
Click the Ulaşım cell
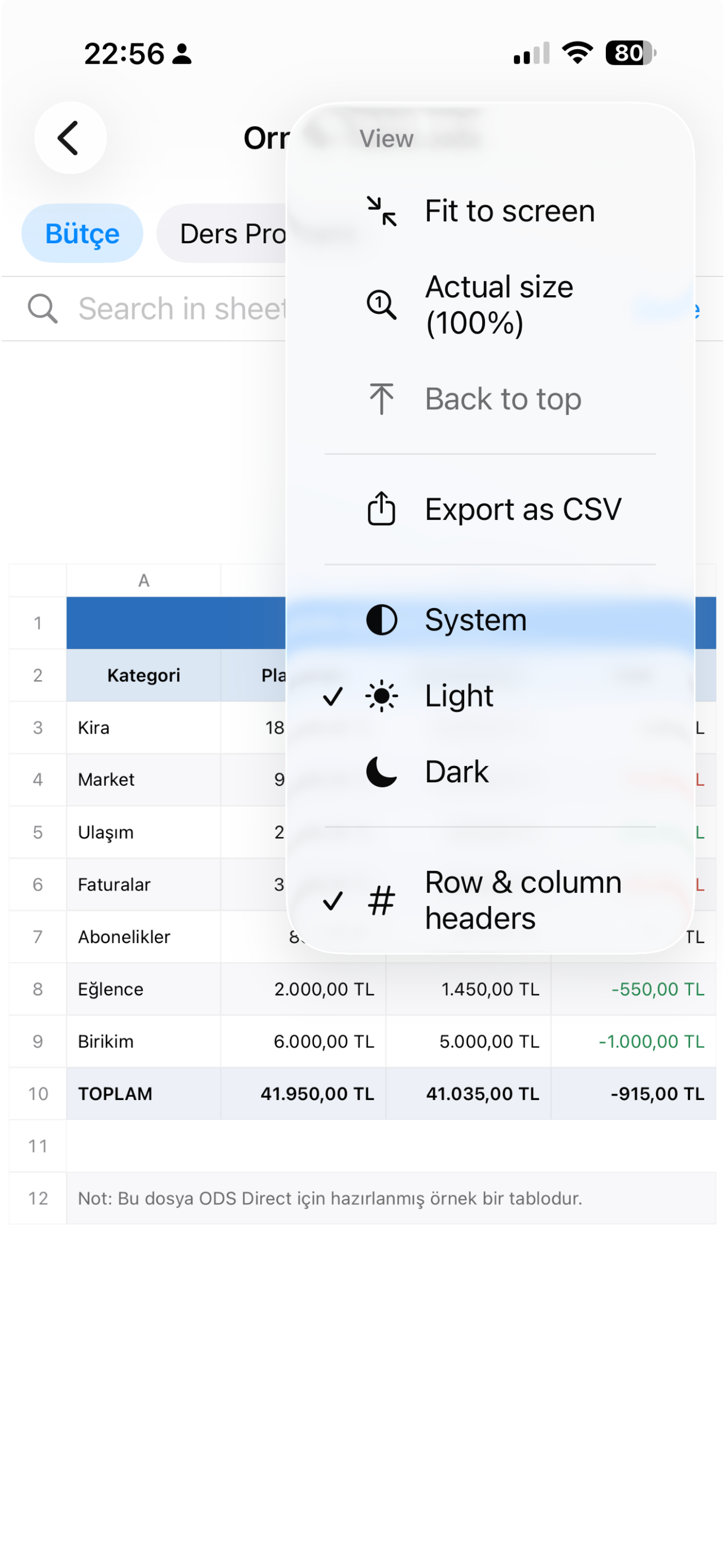pos(143,832)
